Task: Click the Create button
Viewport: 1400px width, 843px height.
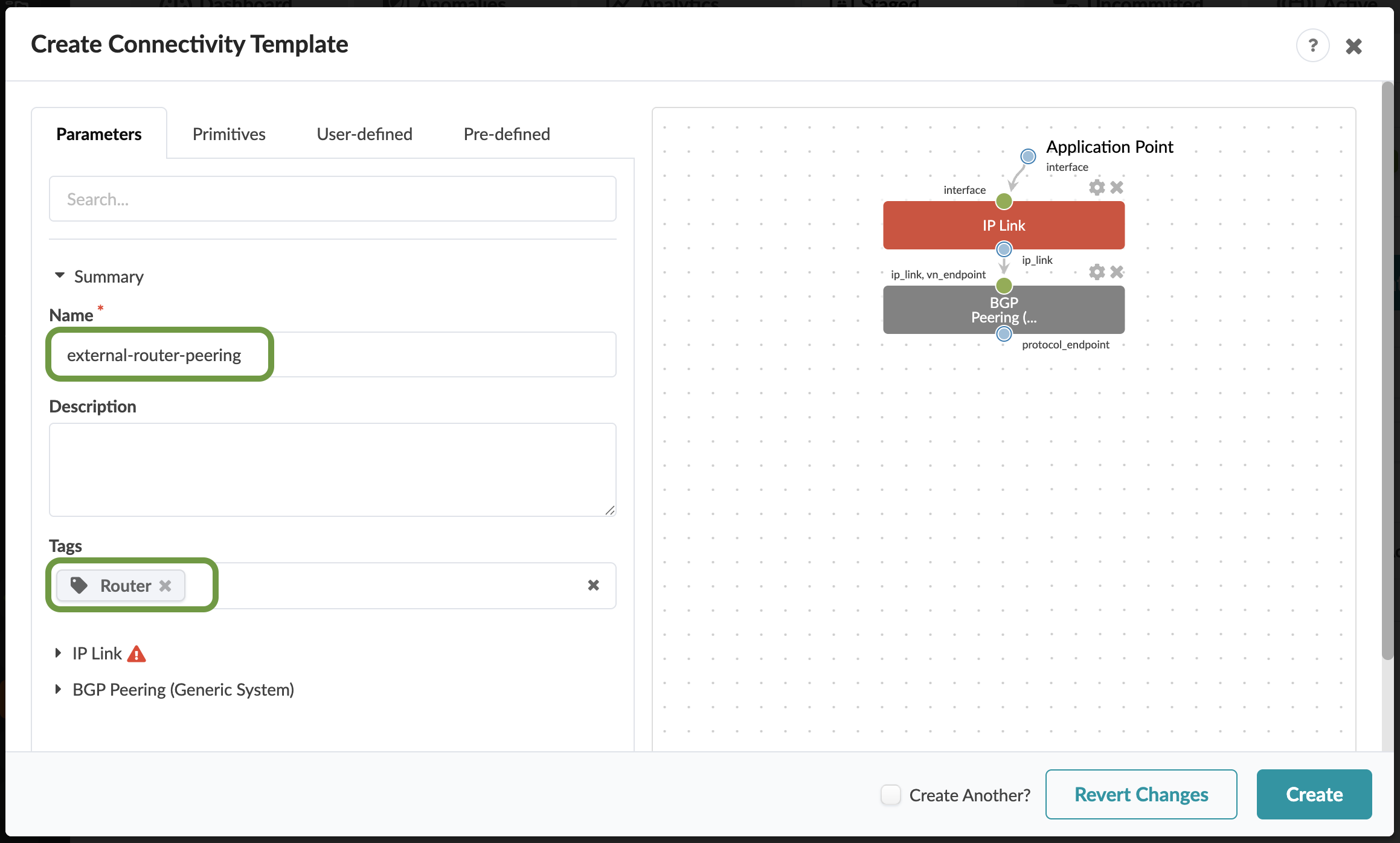Action: tap(1314, 794)
